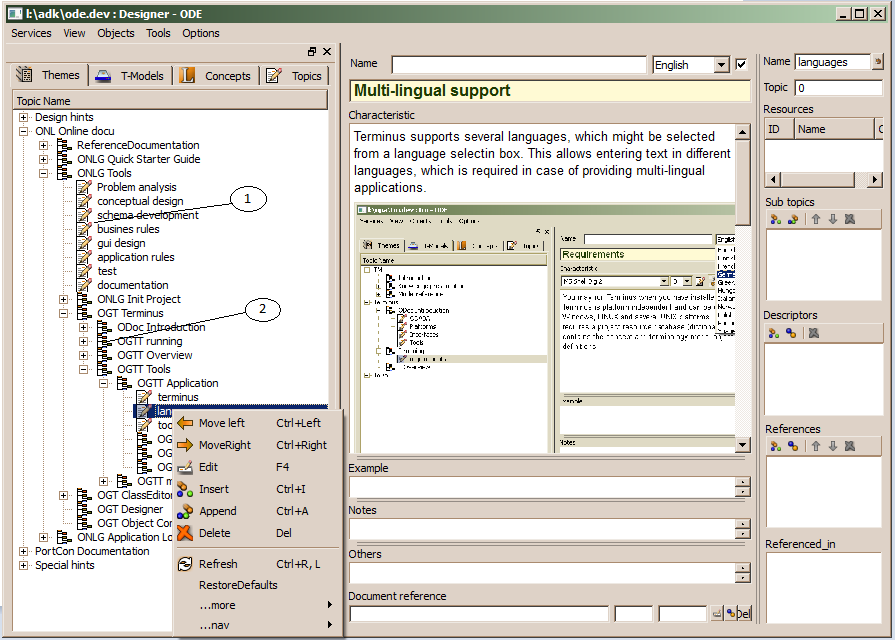Choose Edit from the context menu

[x=208, y=467]
